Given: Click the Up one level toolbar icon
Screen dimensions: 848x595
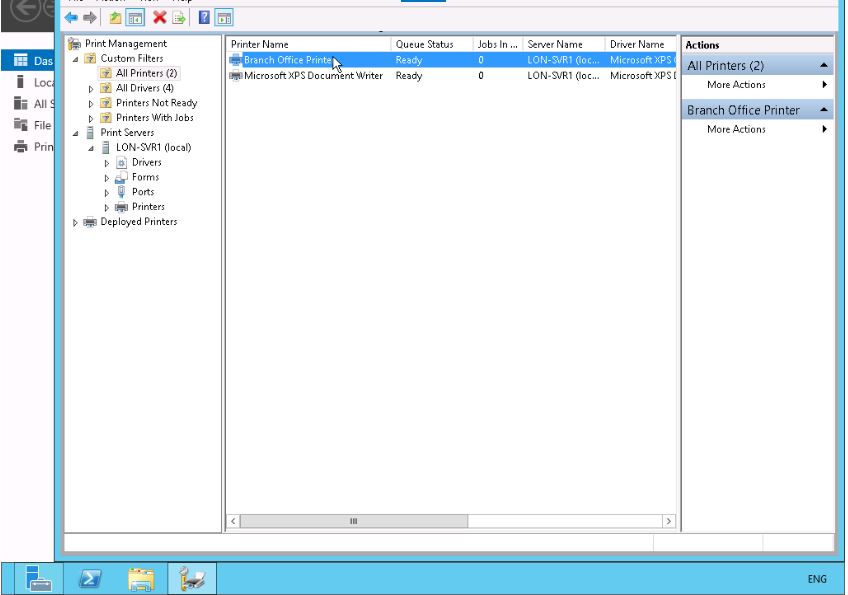Looking at the screenshot, I should [x=115, y=18].
